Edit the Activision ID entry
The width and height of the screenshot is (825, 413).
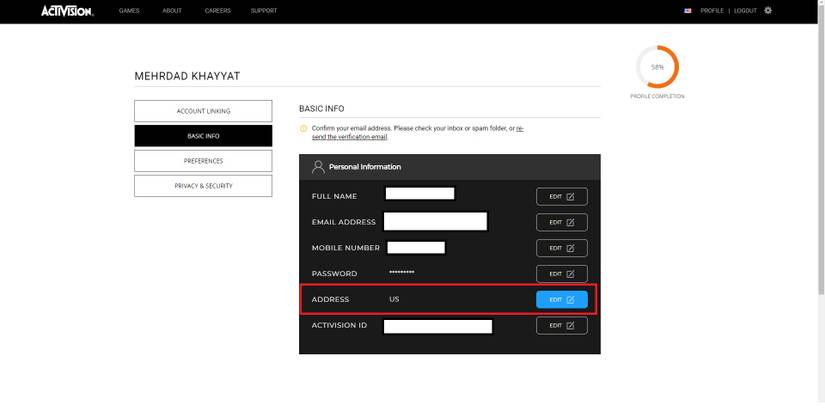click(x=561, y=325)
